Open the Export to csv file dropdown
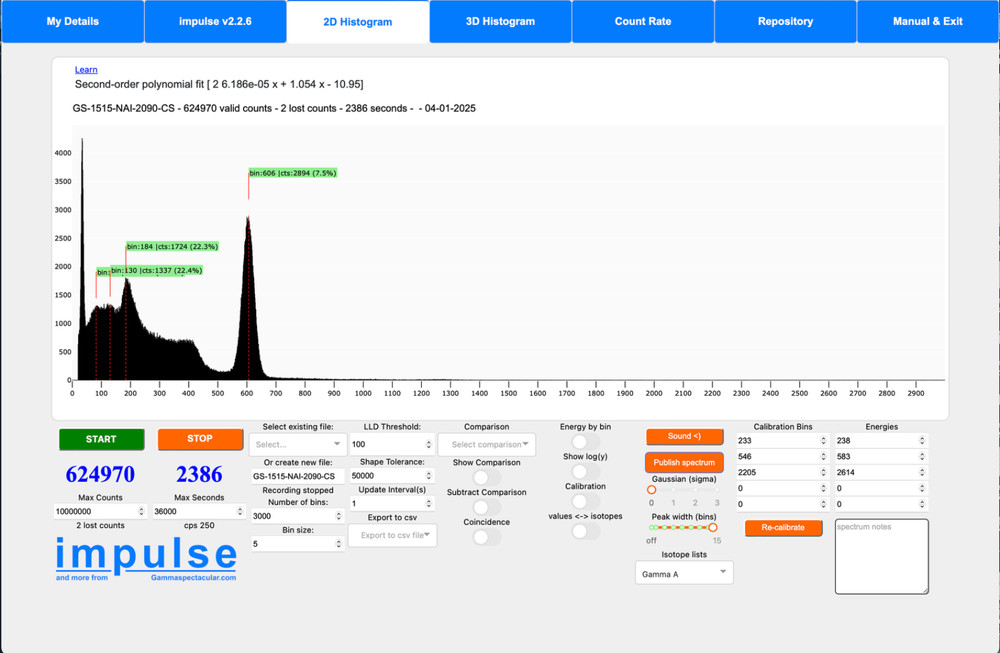This screenshot has width=1000, height=653. click(392, 536)
